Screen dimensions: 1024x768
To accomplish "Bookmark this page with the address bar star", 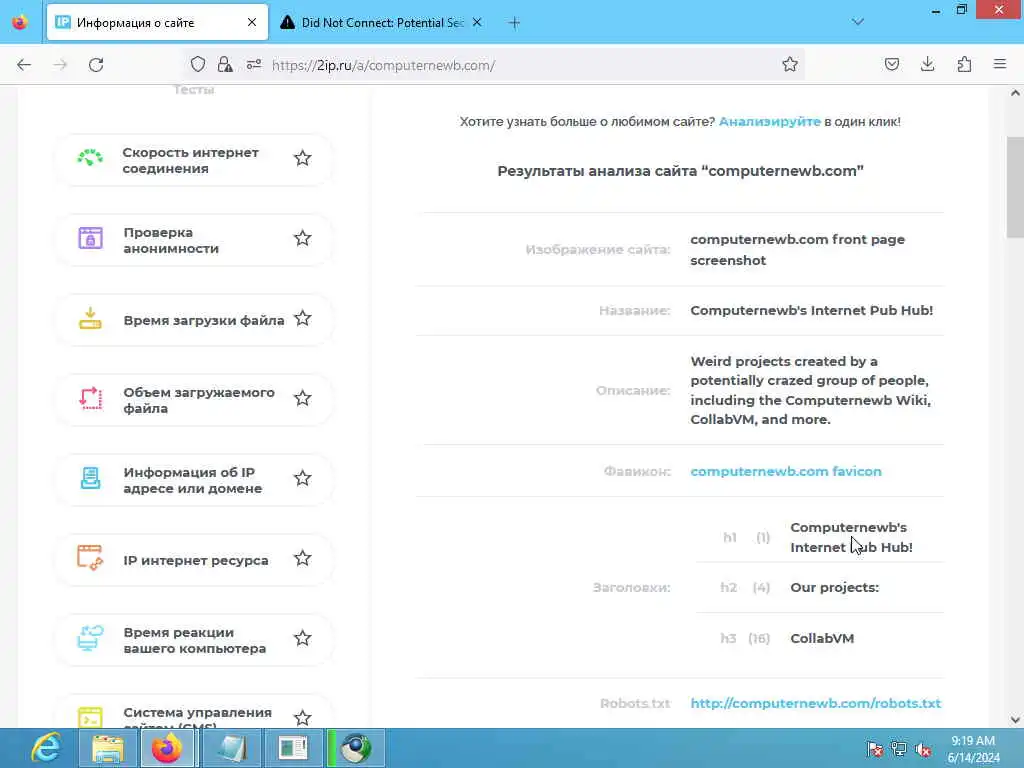I will click(x=790, y=64).
